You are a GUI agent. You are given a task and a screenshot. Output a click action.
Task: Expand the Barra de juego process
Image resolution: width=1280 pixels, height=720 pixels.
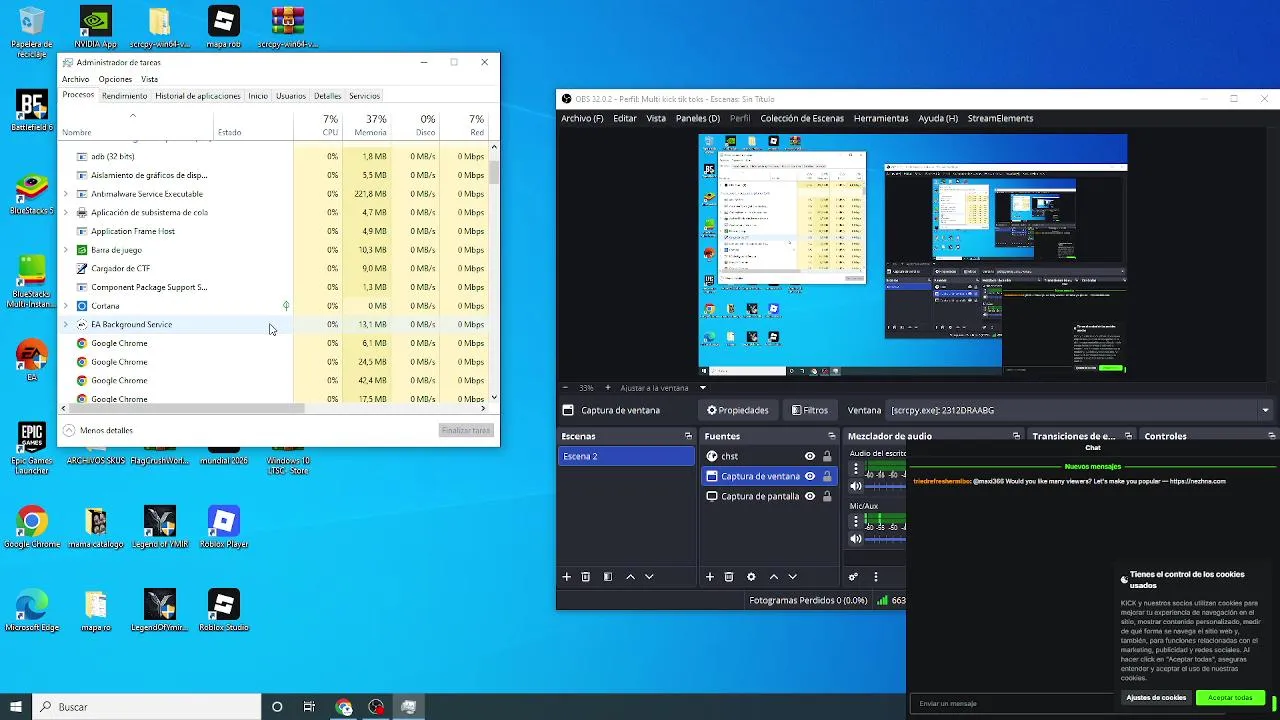pos(66,250)
